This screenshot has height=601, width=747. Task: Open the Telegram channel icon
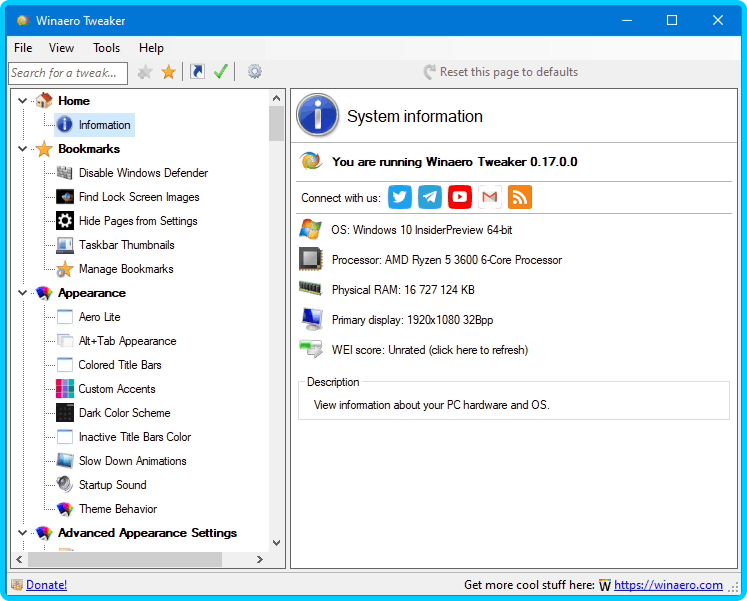tap(430, 197)
